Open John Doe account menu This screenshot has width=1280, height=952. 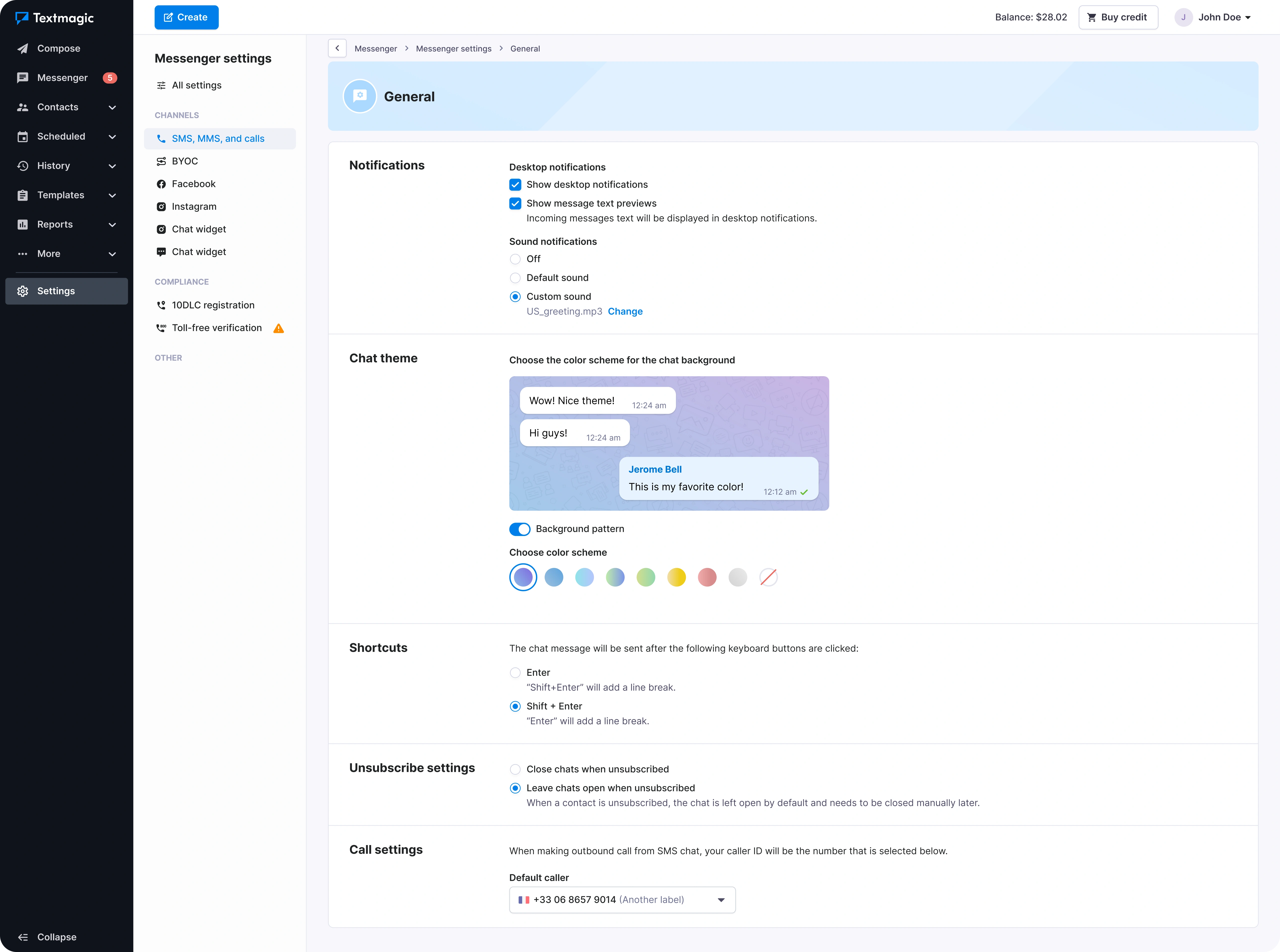tap(1213, 17)
